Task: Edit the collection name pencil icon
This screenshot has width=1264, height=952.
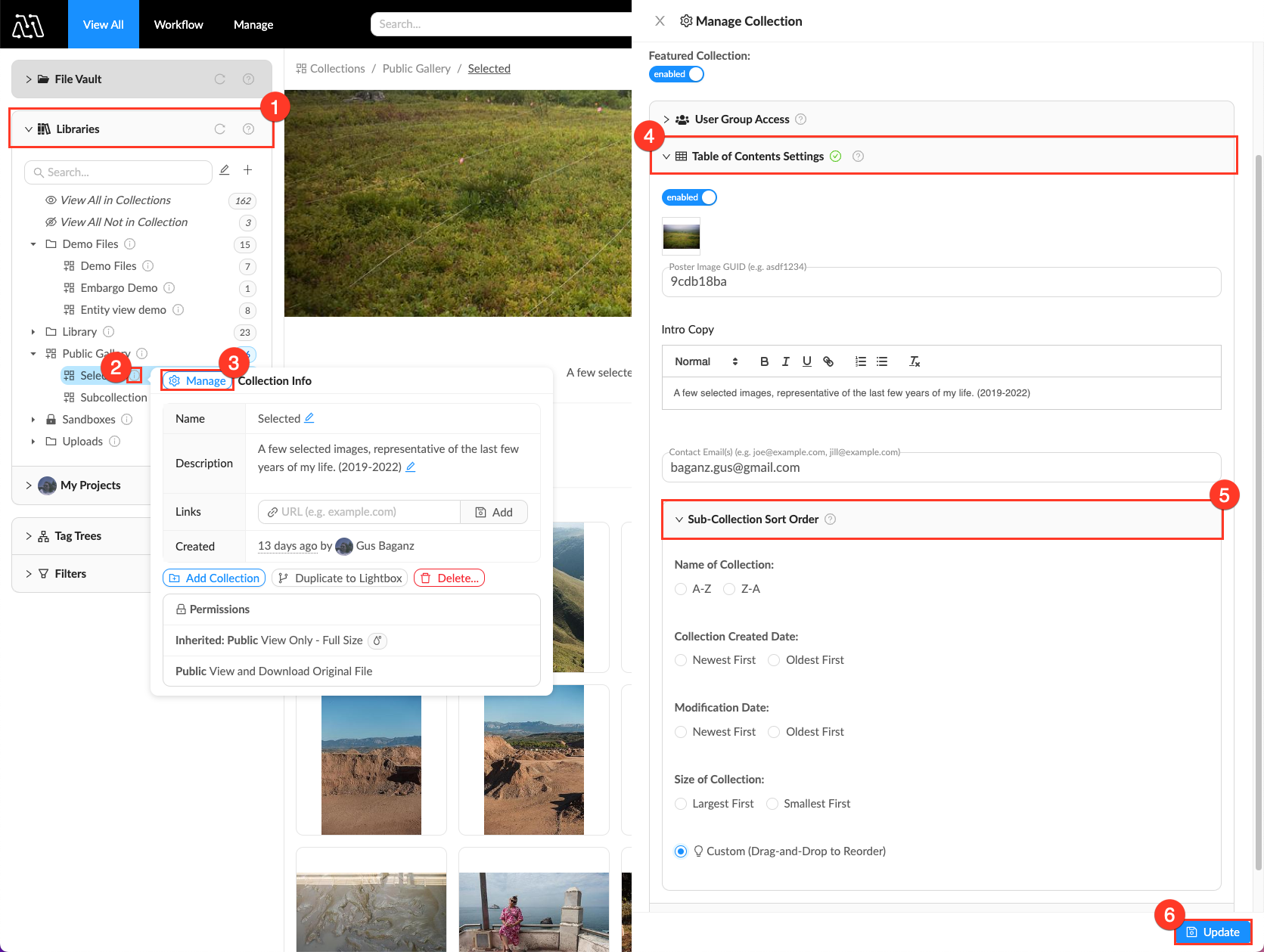Action: click(309, 418)
